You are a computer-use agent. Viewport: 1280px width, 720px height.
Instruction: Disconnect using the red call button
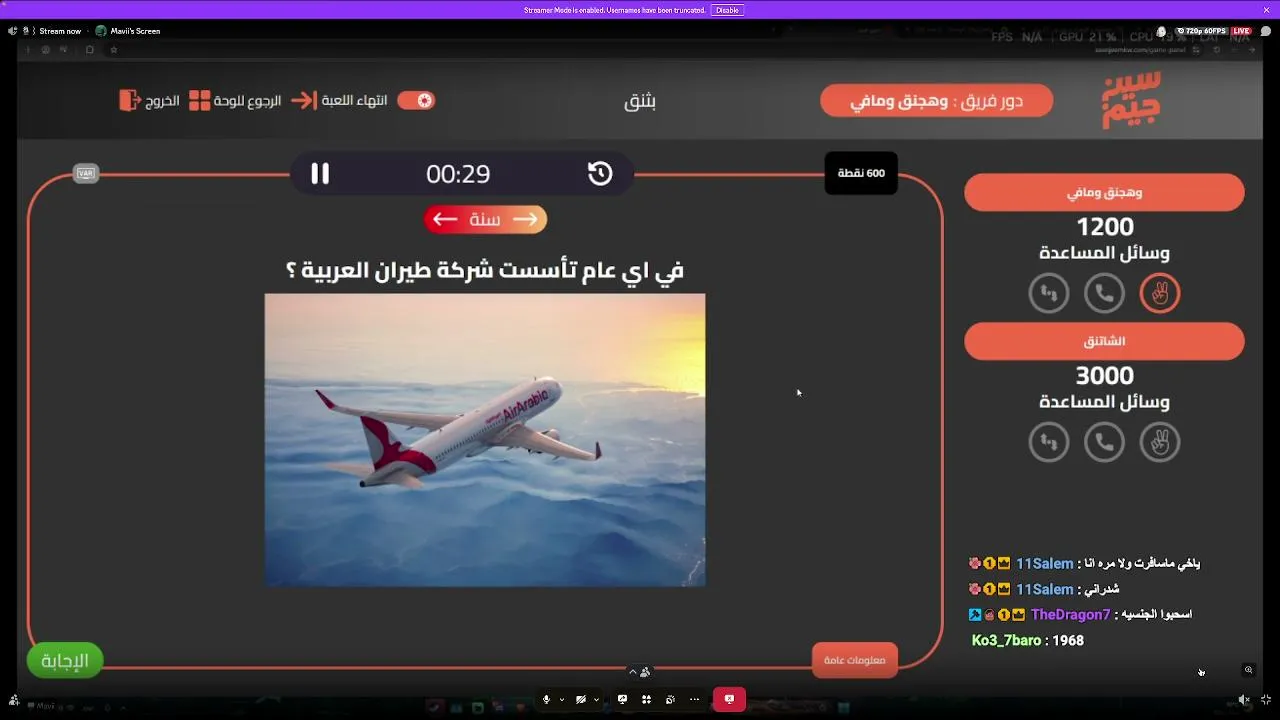[x=729, y=699]
